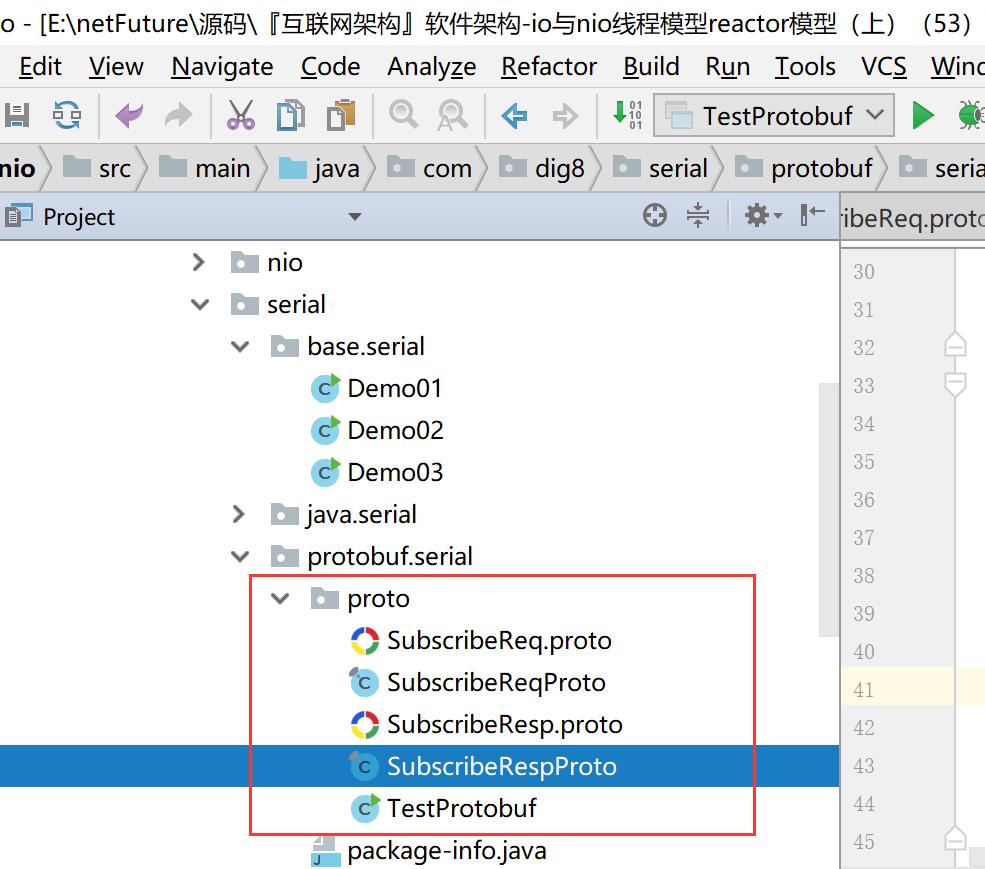Viewport: 985px width, 869px height.
Task: Select SubscribeResp.proto file
Action: [487, 724]
